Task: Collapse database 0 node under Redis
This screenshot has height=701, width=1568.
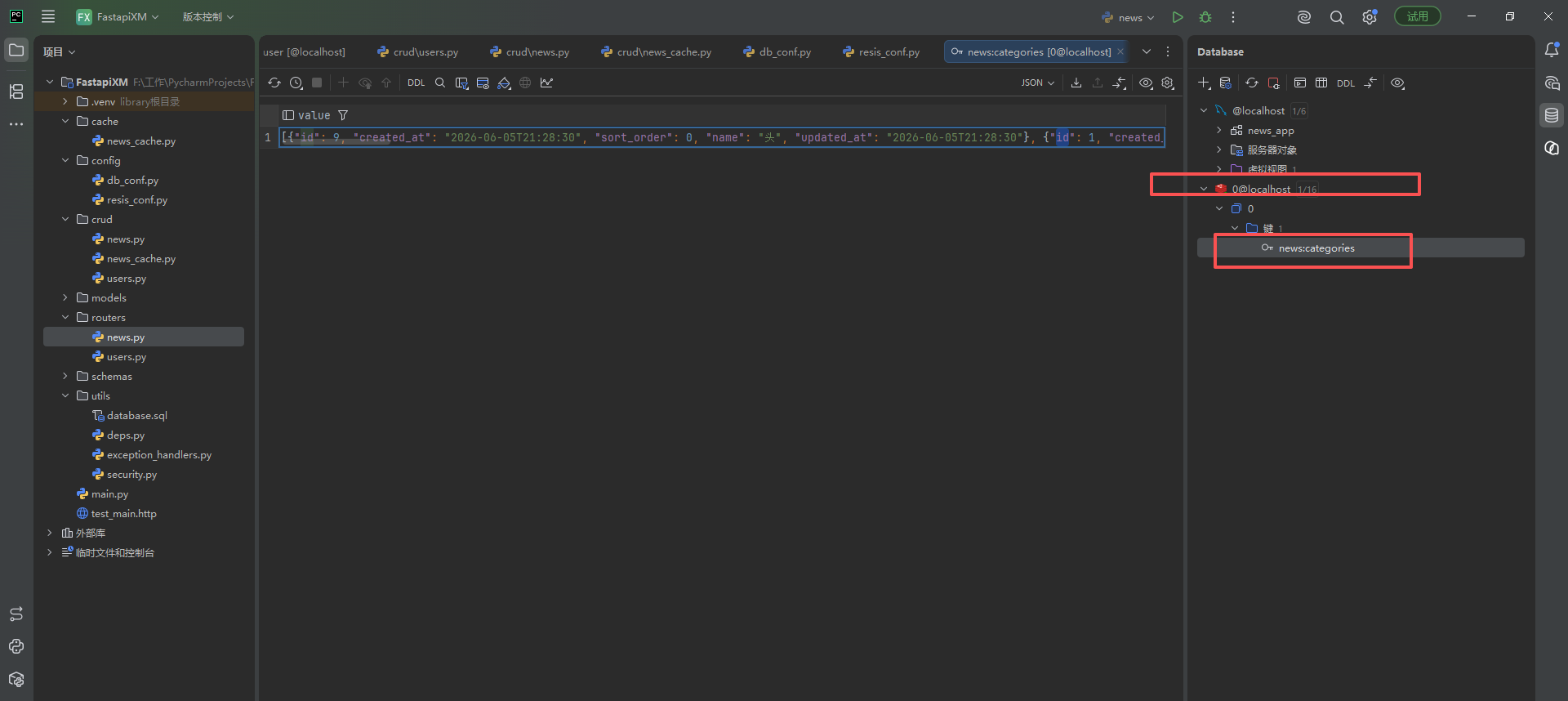Action: [1219, 208]
